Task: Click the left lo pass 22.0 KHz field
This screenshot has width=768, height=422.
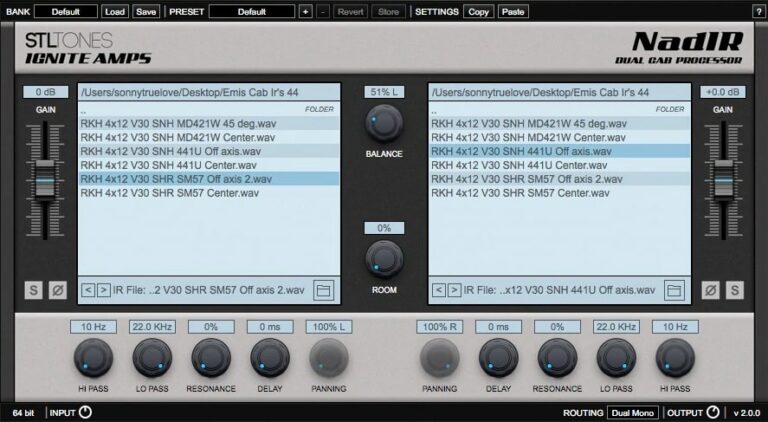Action: pos(152,327)
